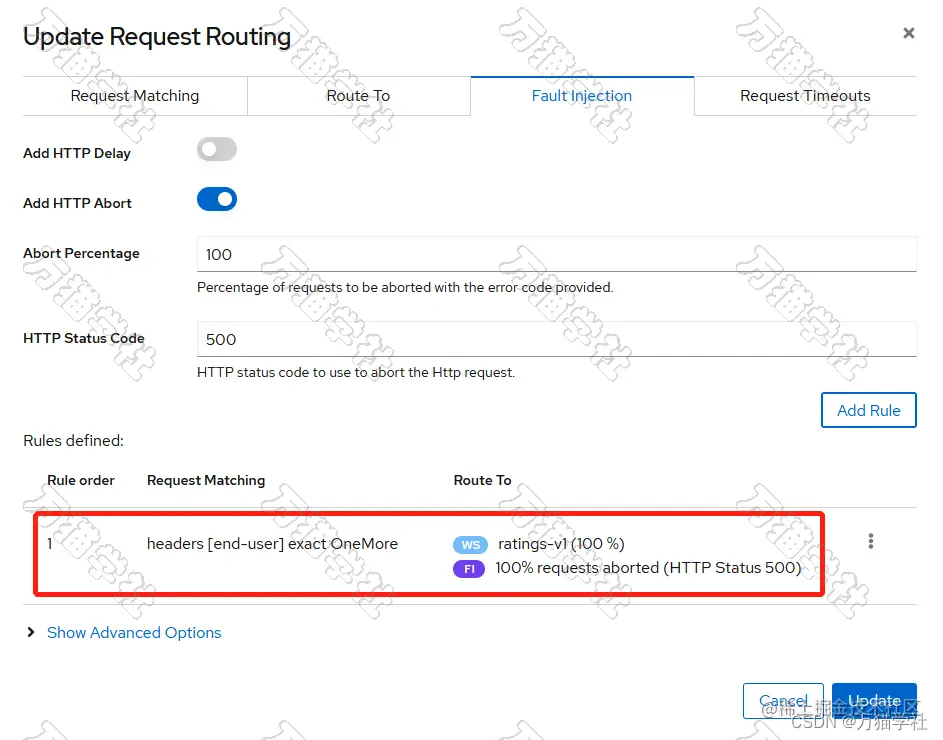
Task: Open the Show Advanced Options link
Action: [x=134, y=633]
